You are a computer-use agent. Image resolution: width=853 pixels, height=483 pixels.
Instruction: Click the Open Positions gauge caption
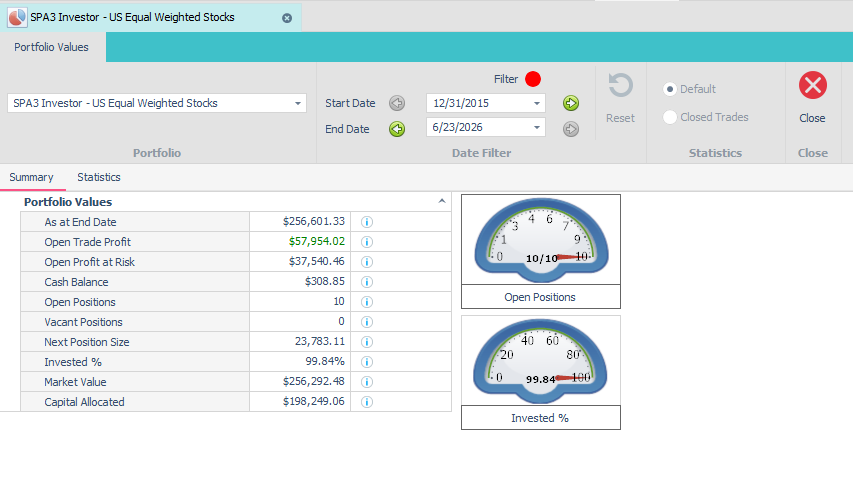(x=540, y=297)
